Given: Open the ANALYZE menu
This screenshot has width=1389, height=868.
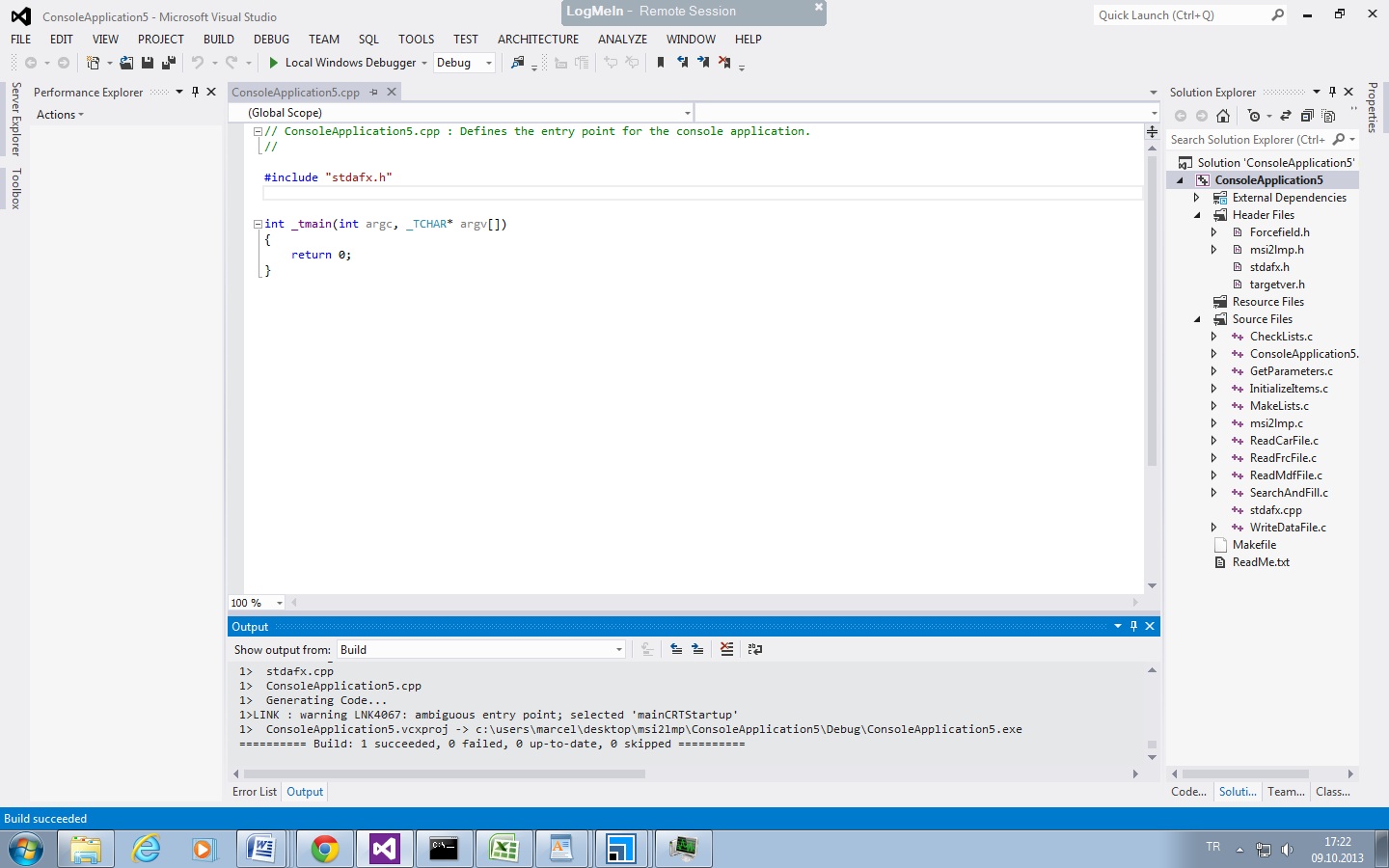Looking at the screenshot, I should 622,40.
